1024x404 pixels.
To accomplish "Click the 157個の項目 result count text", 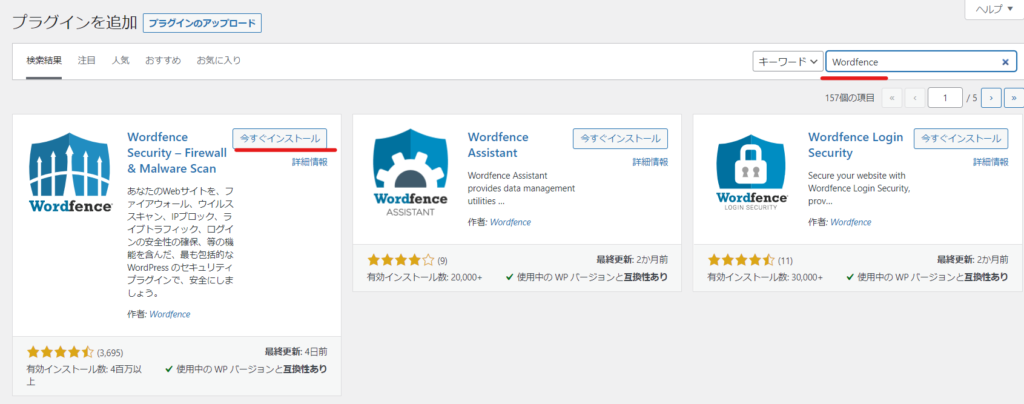I will click(x=850, y=98).
